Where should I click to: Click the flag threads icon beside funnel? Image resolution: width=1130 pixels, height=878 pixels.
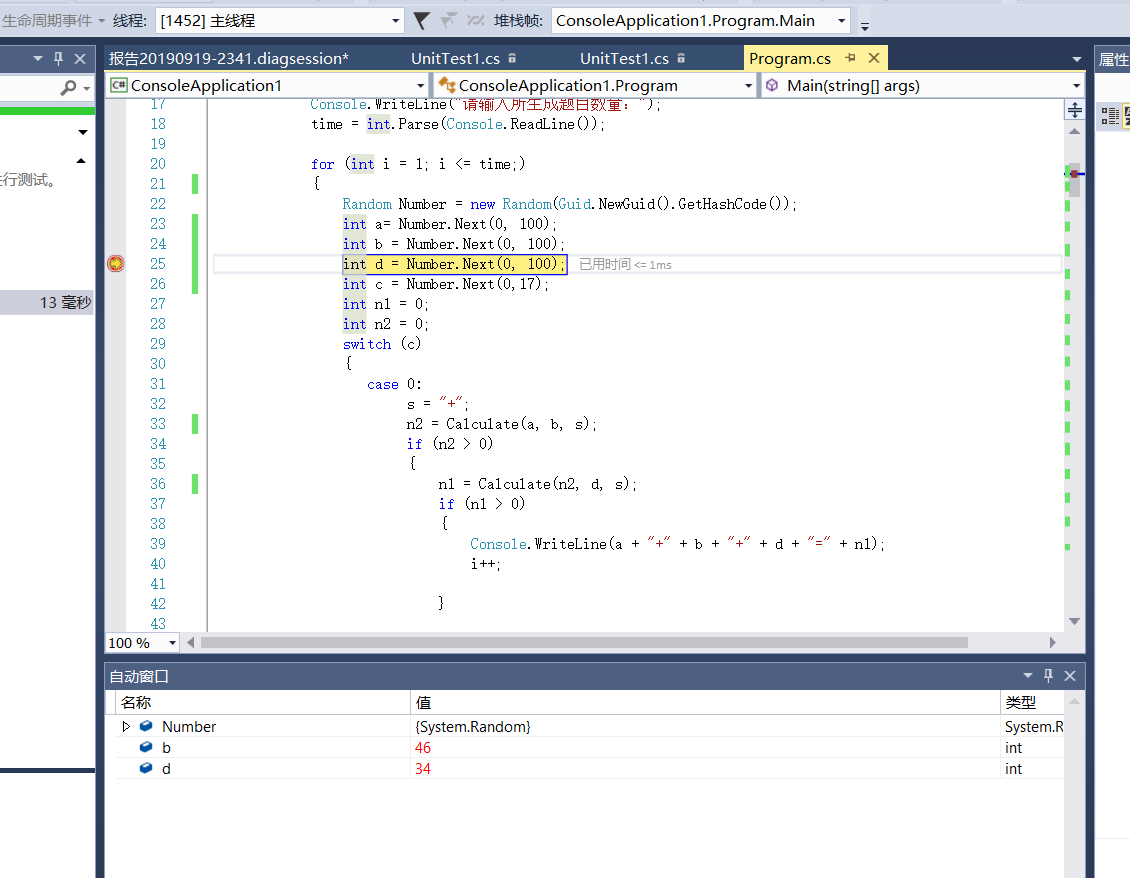(x=448, y=21)
